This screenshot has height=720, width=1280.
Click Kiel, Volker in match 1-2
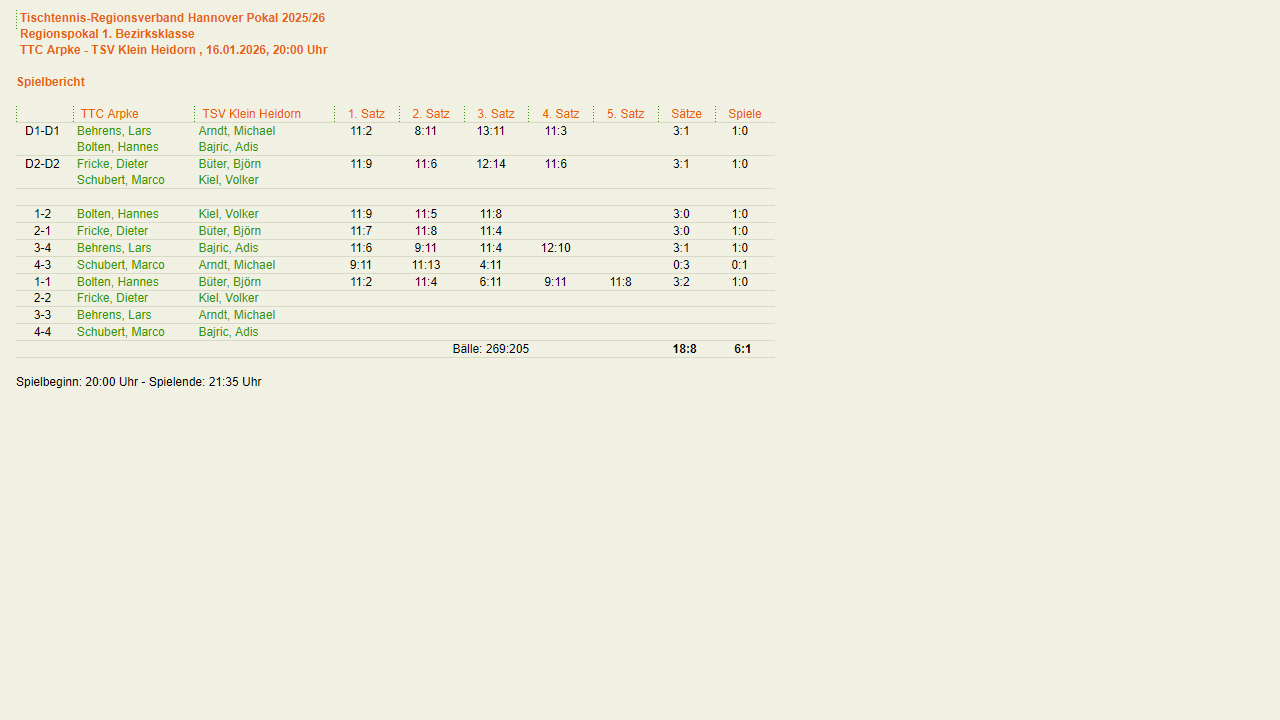pos(228,214)
